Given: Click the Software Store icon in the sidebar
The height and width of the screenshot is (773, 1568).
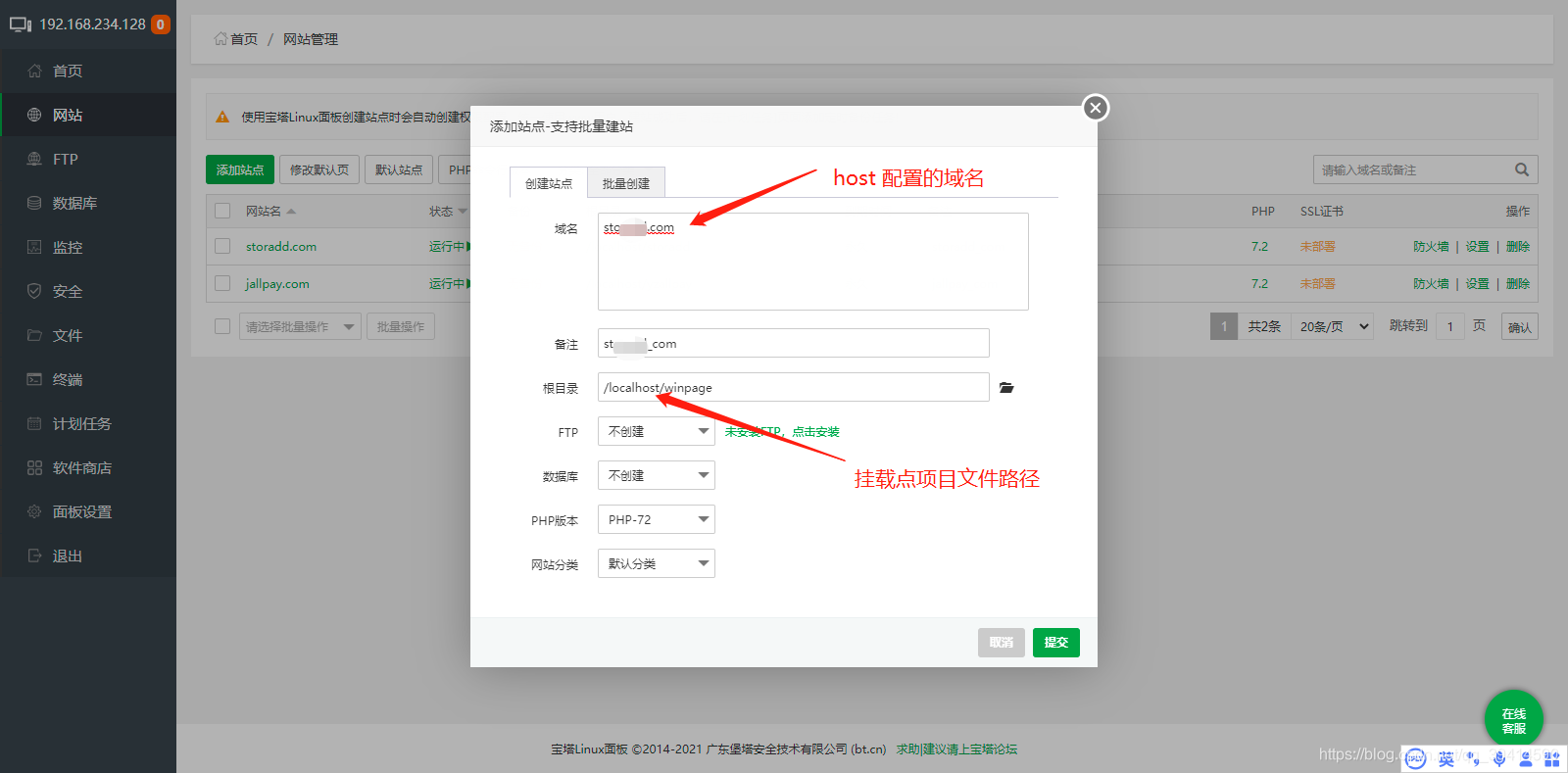Looking at the screenshot, I should 34,467.
